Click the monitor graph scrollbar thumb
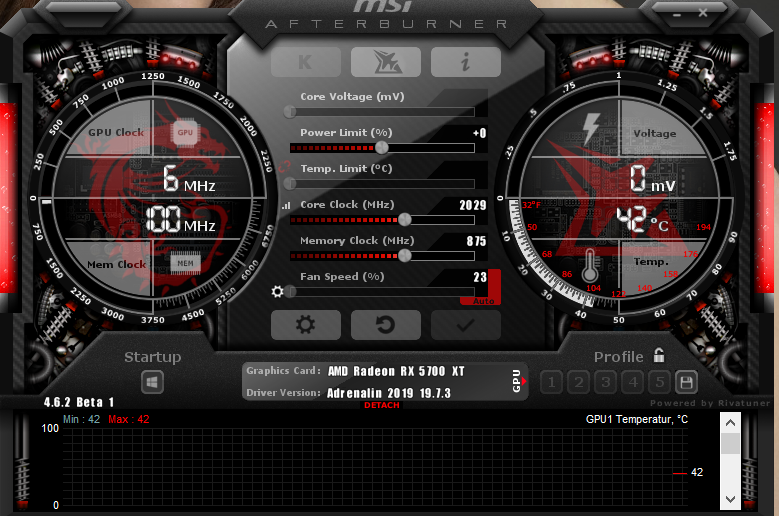Screen dimensions: 779x516 point(730,443)
